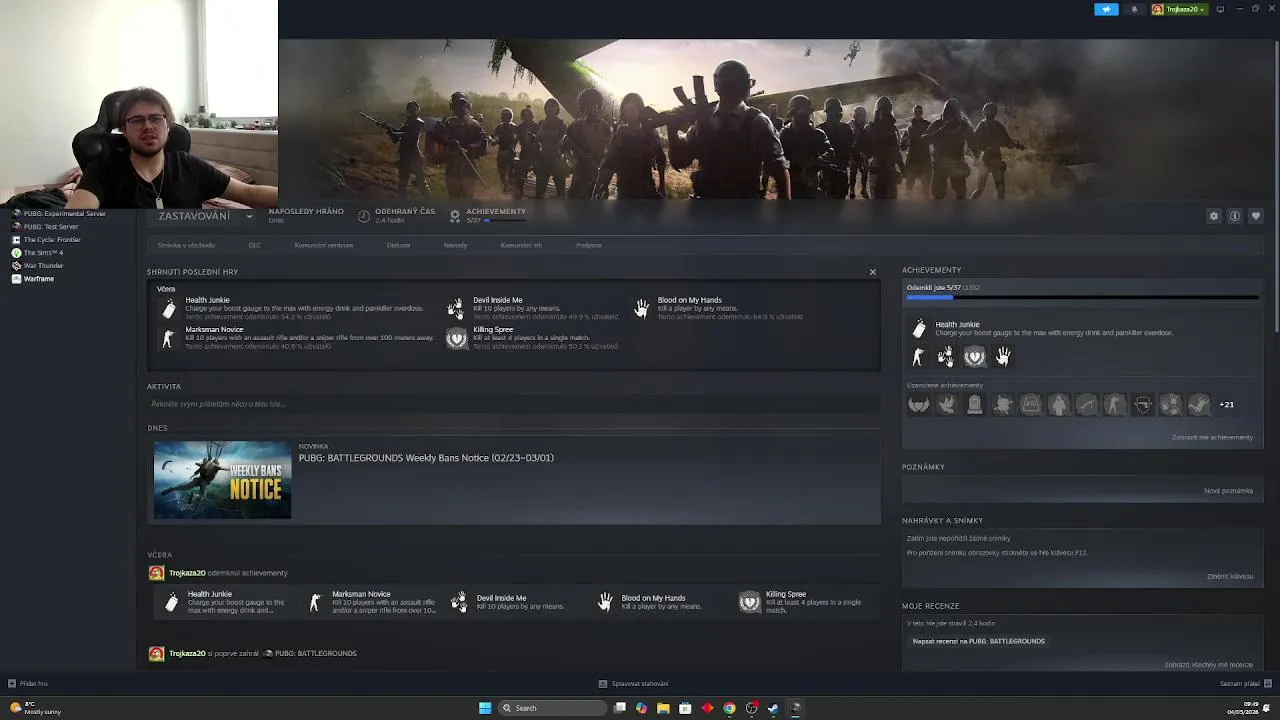Show the +21 more locked achievements
Image resolution: width=1280 pixels, height=720 pixels.
click(1227, 405)
